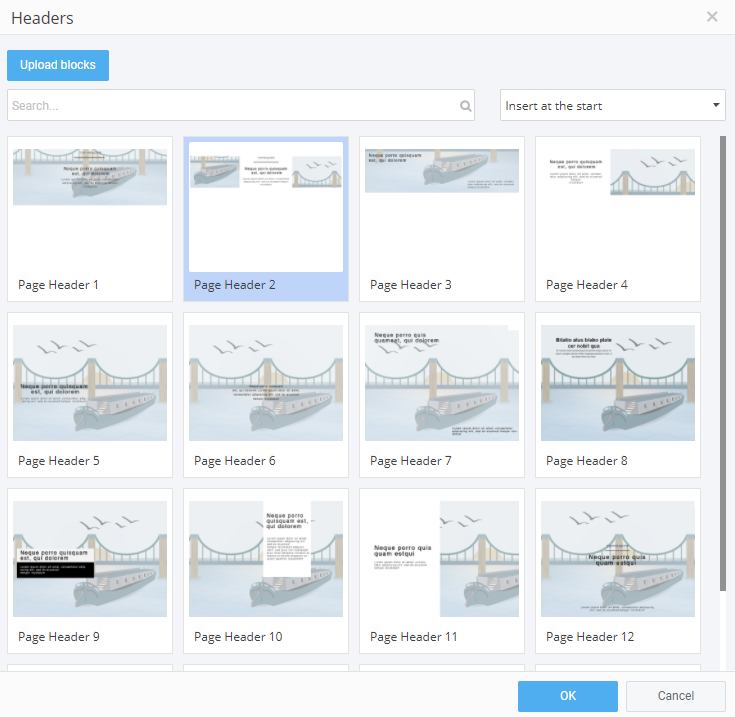Choose the Page Header 5 thumbnail
The width and height of the screenshot is (735, 717).
[90, 394]
